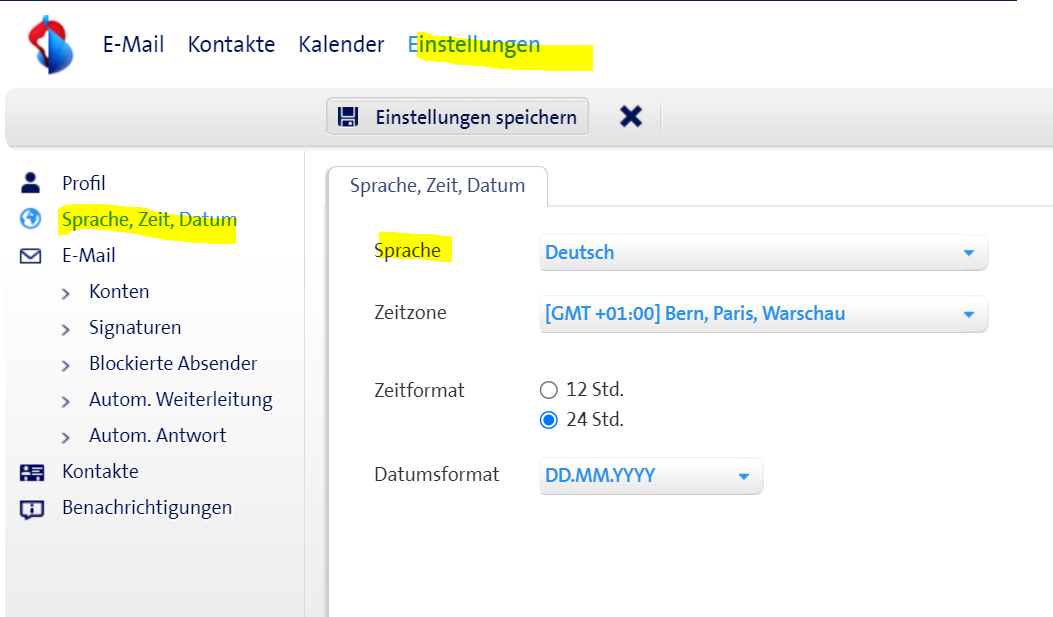The image size is (1053, 617).
Task: Click the globe icon for language settings
Action: tap(31, 219)
